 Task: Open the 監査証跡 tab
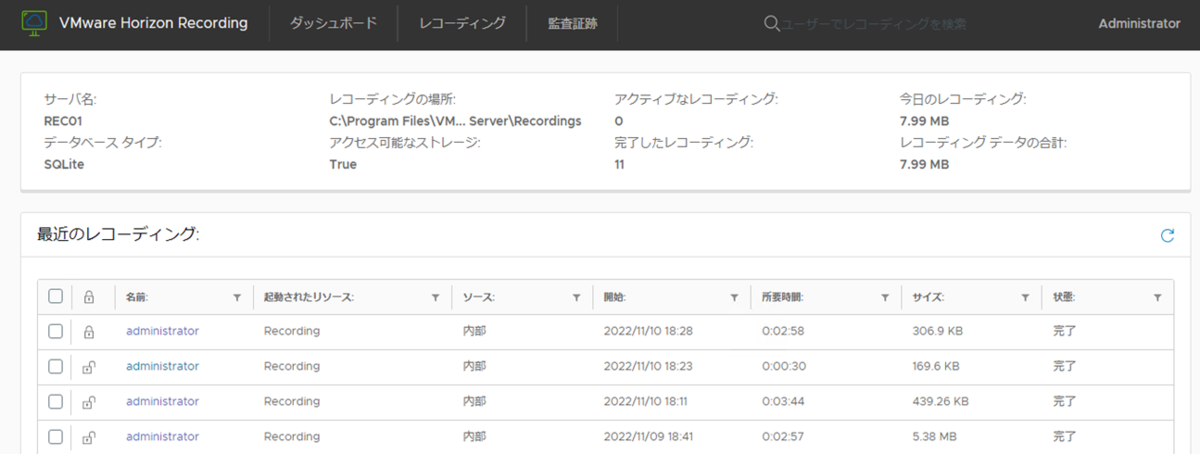572,23
